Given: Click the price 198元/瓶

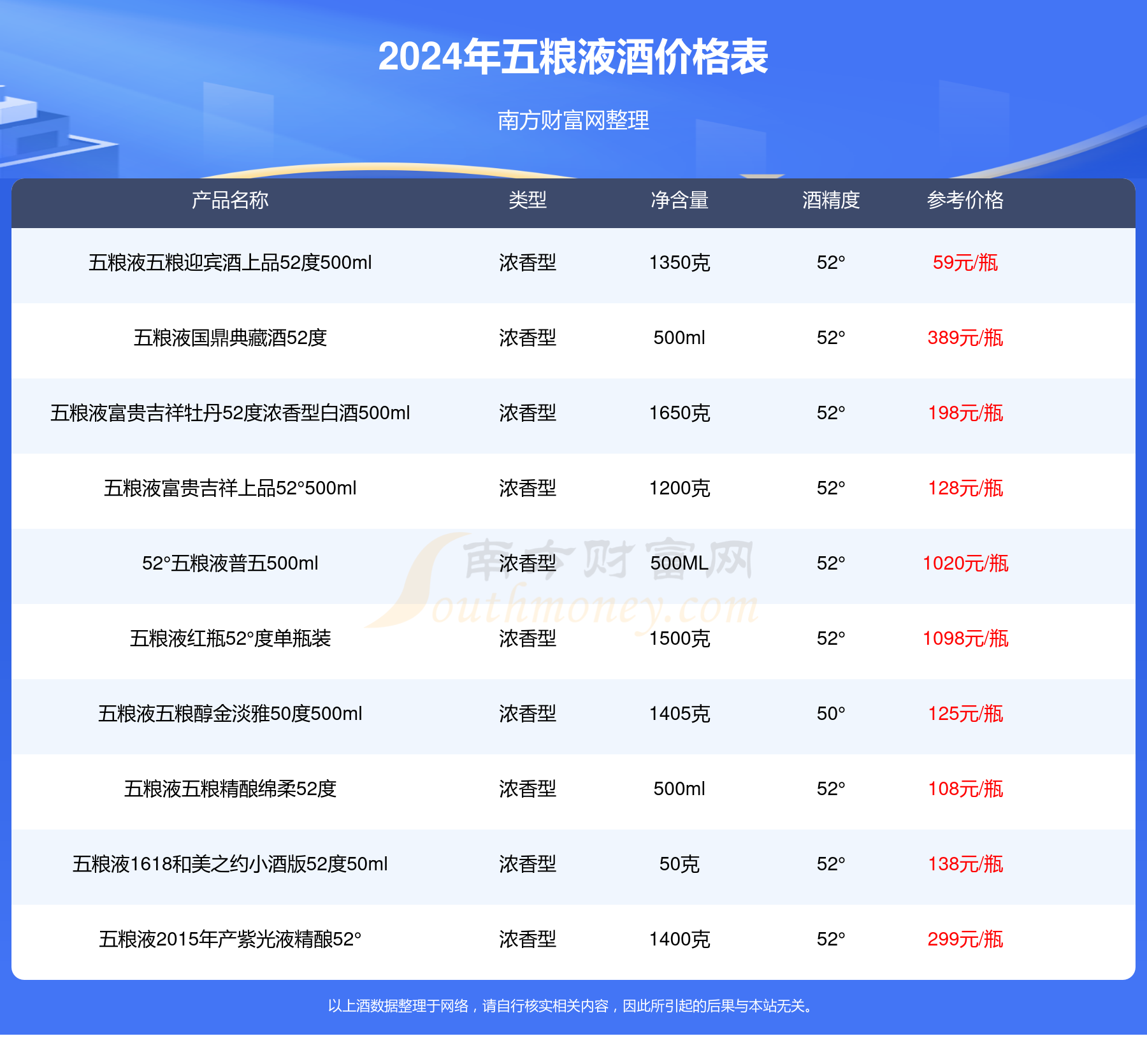Looking at the screenshot, I should (x=965, y=413).
